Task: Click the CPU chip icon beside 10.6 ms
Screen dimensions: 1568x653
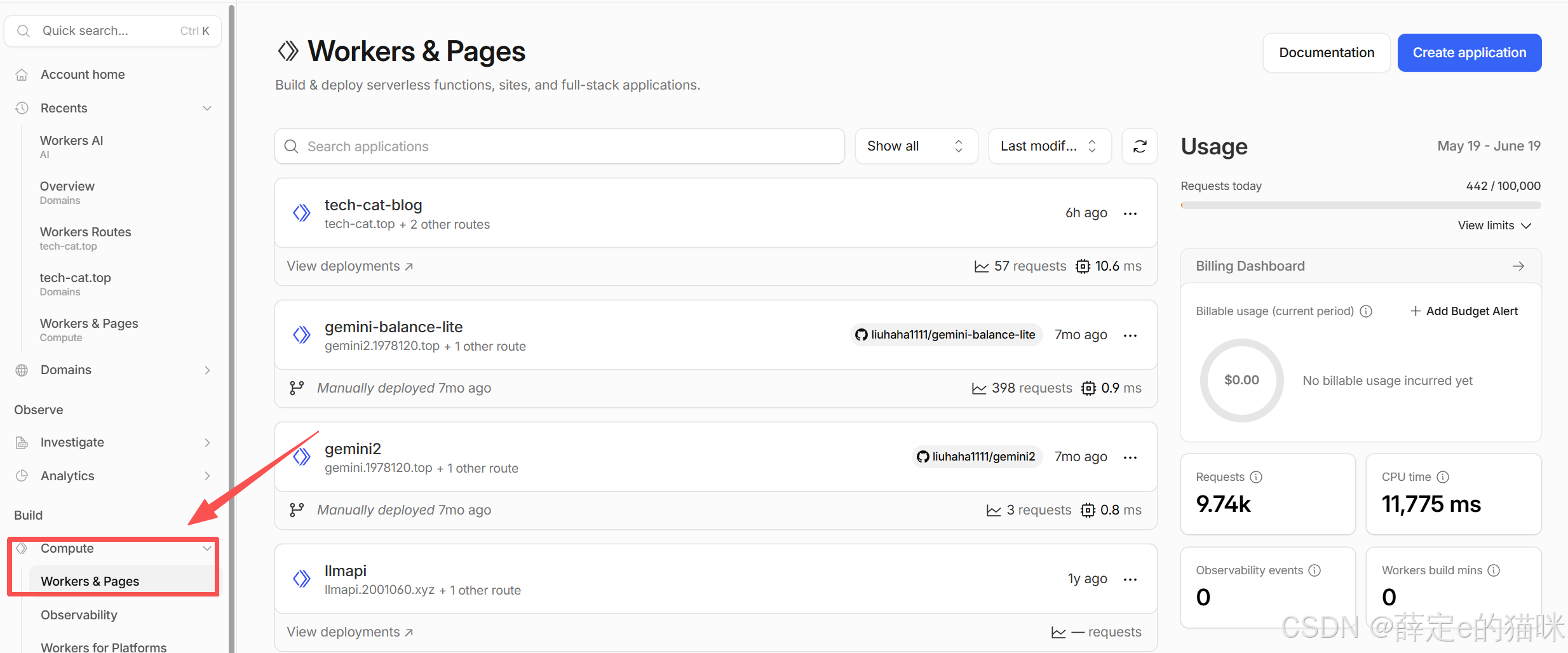Action: coord(1083,266)
